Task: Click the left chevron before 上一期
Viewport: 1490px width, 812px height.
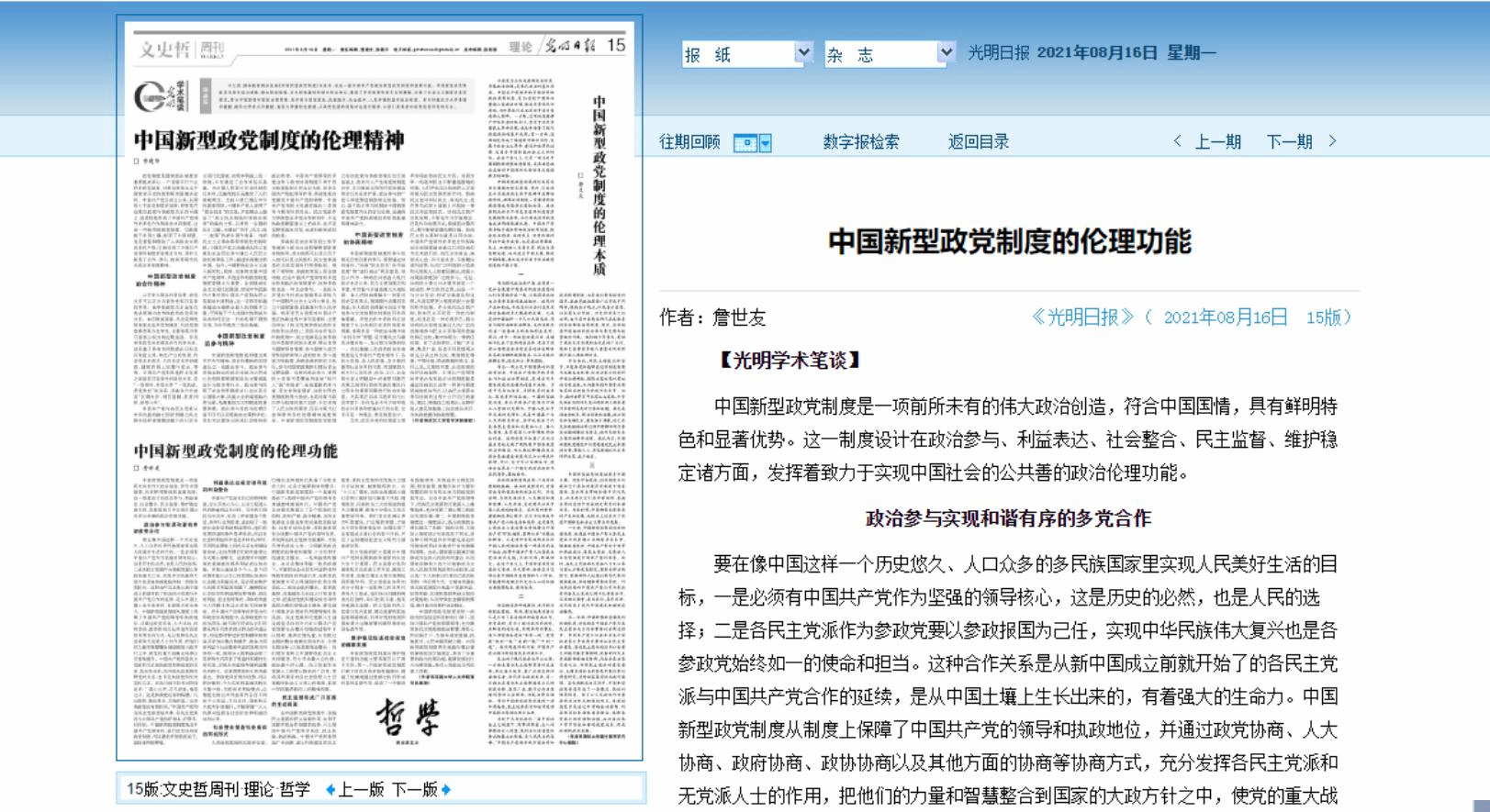Action: pos(1178,141)
